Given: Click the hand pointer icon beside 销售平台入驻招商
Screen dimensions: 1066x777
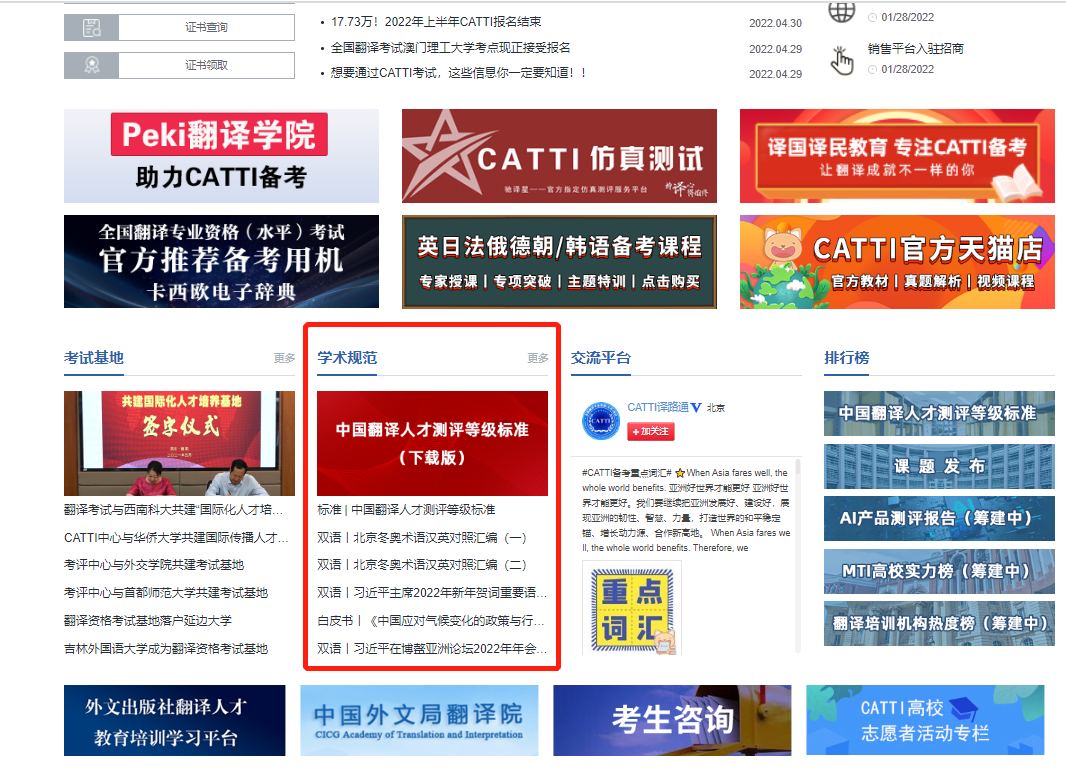Looking at the screenshot, I should coord(842,61).
